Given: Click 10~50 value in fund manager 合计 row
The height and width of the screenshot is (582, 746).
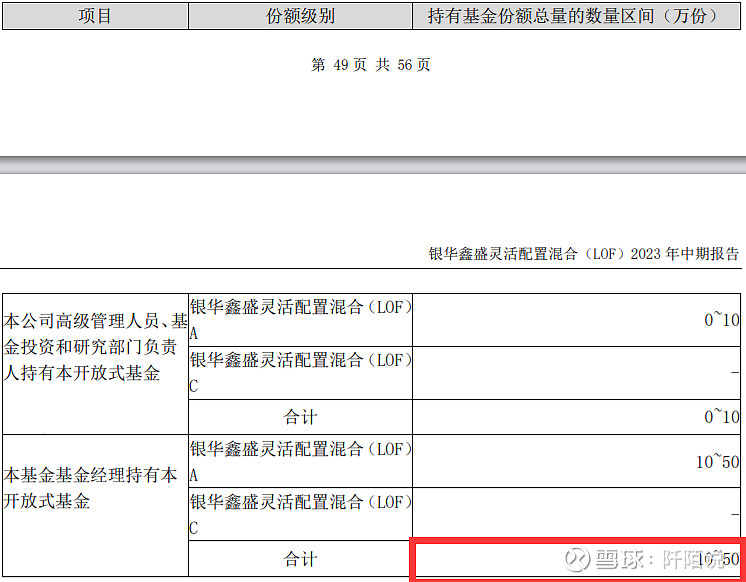Looking at the screenshot, I should (x=717, y=559).
